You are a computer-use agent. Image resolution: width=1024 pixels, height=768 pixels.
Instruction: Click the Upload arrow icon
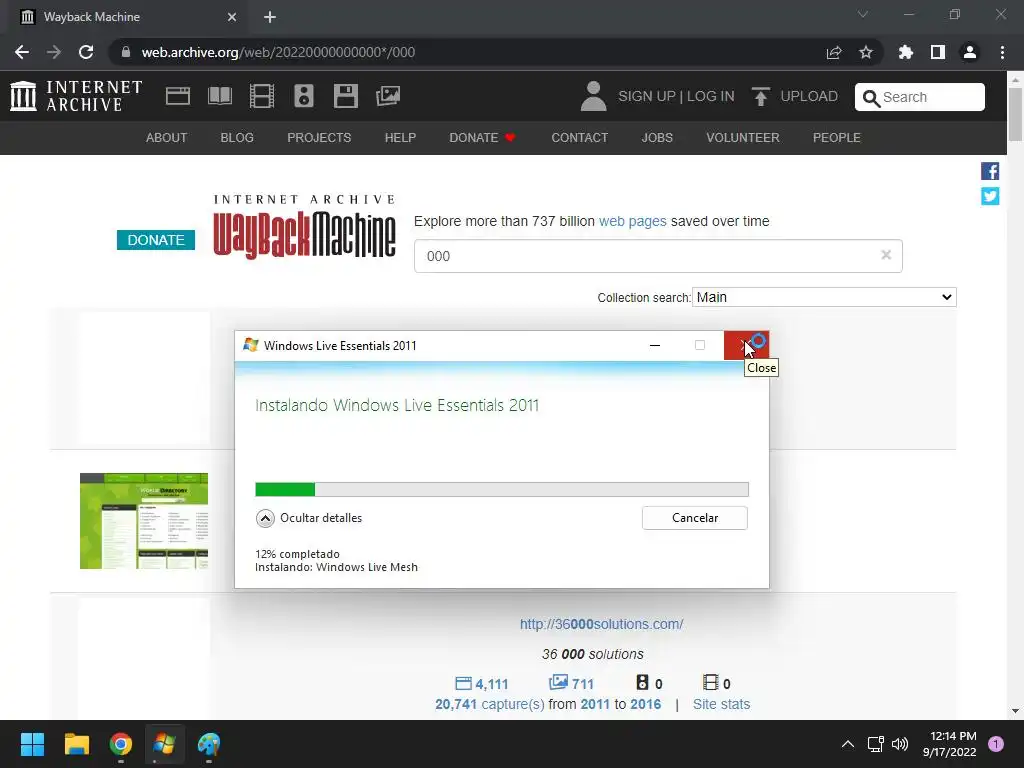760,97
